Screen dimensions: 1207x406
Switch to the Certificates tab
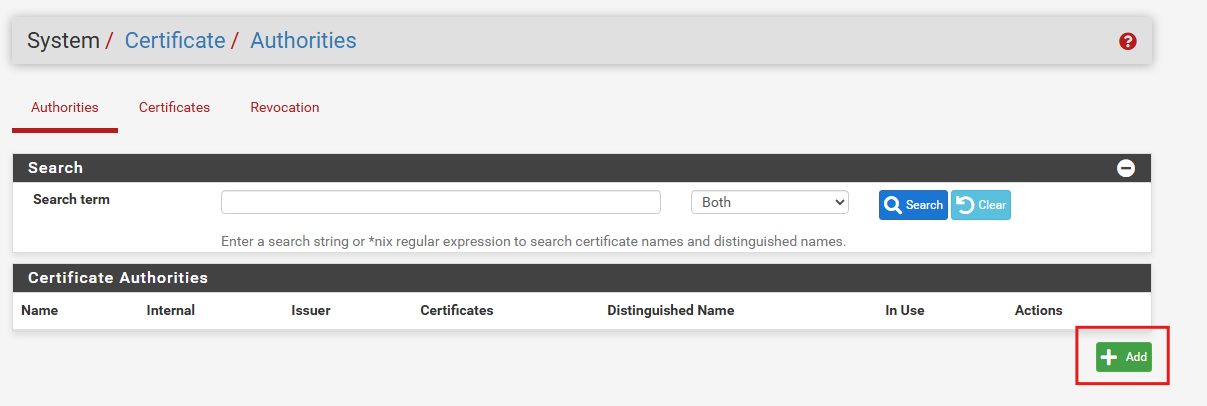174,108
